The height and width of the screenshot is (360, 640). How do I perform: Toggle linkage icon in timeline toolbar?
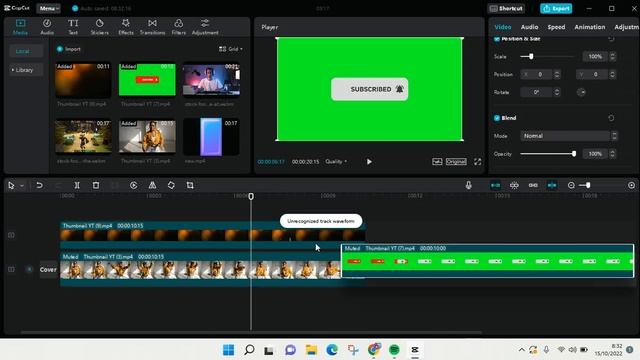pos(533,185)
